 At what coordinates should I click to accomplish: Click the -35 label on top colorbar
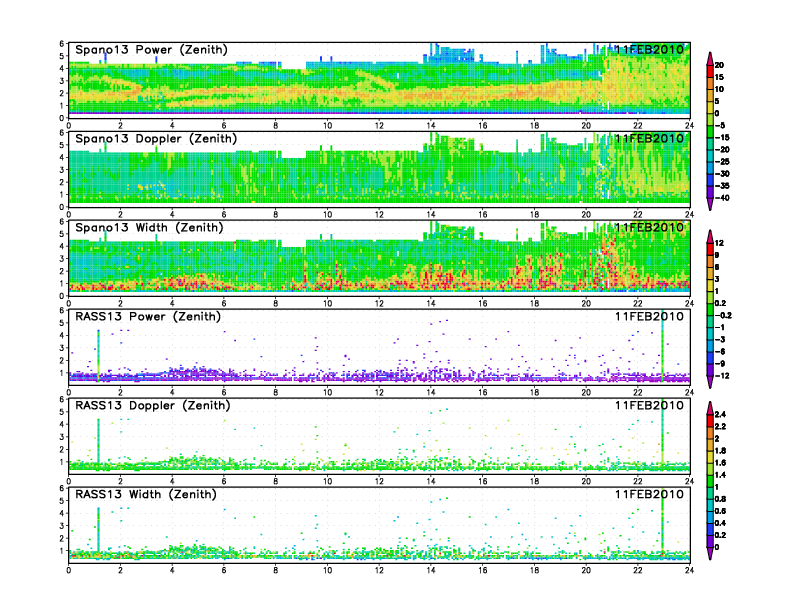[722, 186]
